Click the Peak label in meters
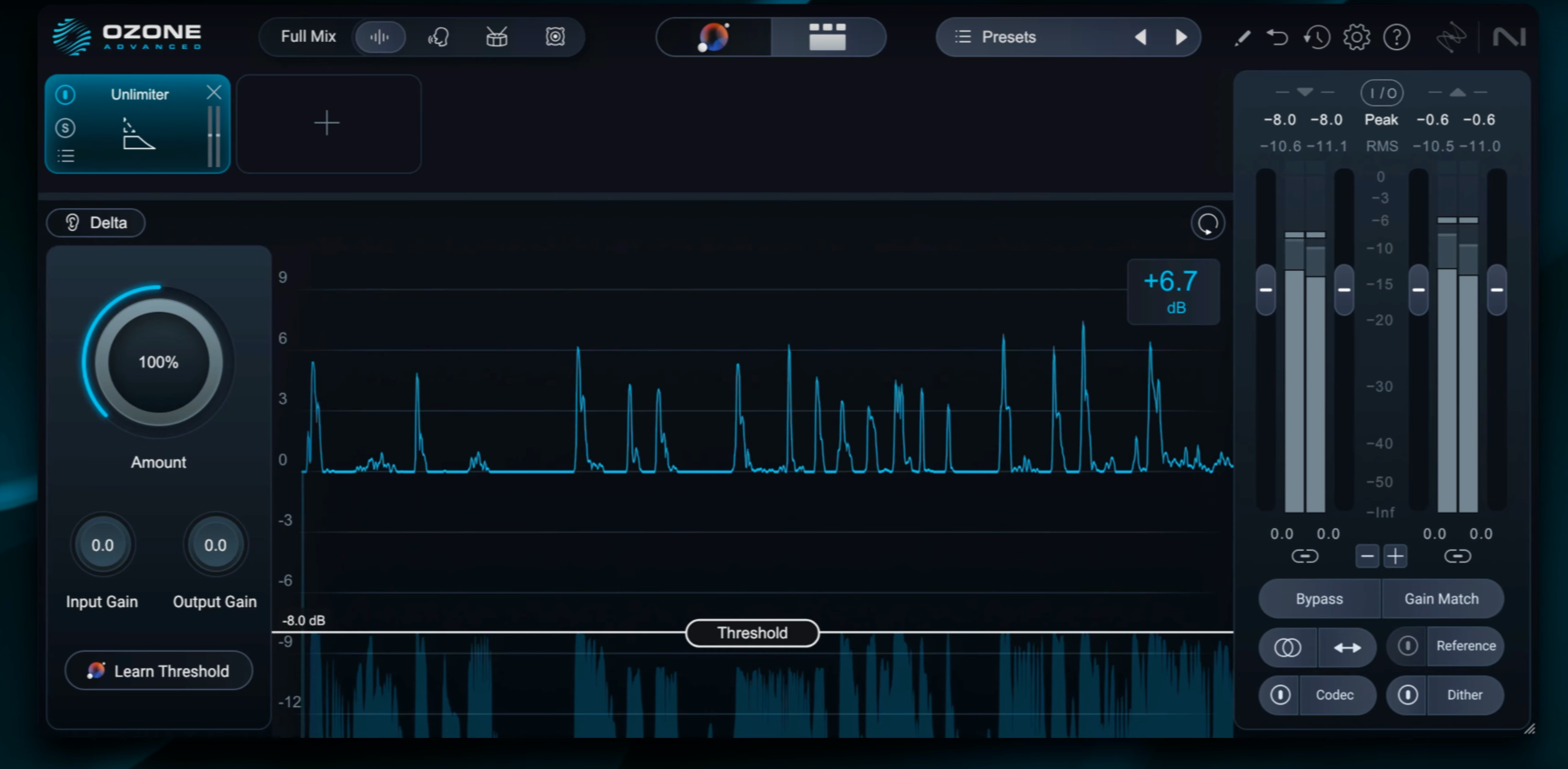 point(1382,120)
